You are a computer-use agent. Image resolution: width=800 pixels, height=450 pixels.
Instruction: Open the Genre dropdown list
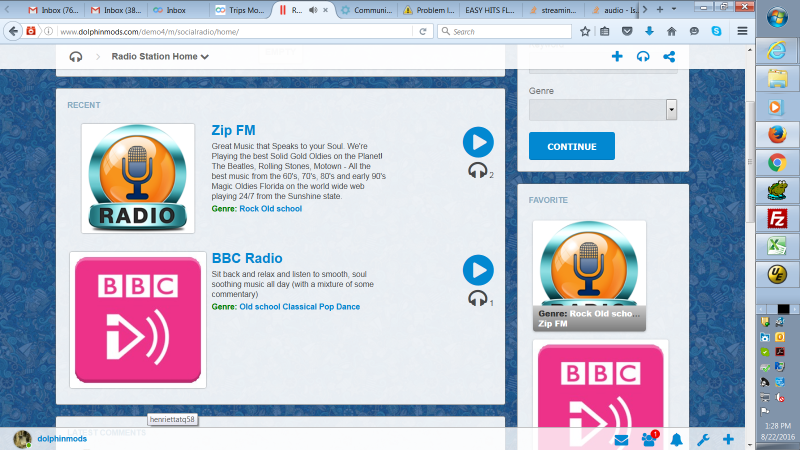(603, 110)
